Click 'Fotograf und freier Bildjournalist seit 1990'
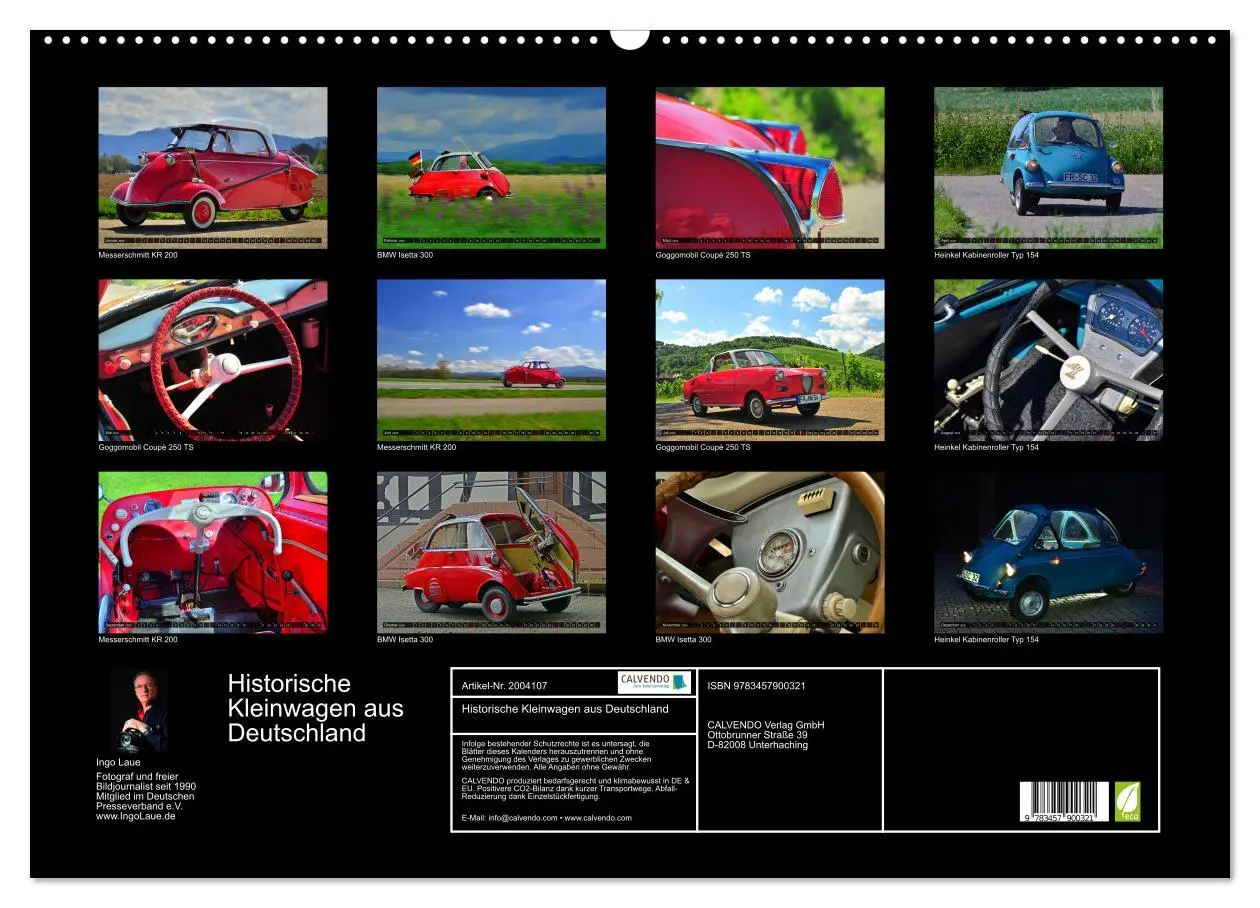1260x908 pixels. pos(146,781)
